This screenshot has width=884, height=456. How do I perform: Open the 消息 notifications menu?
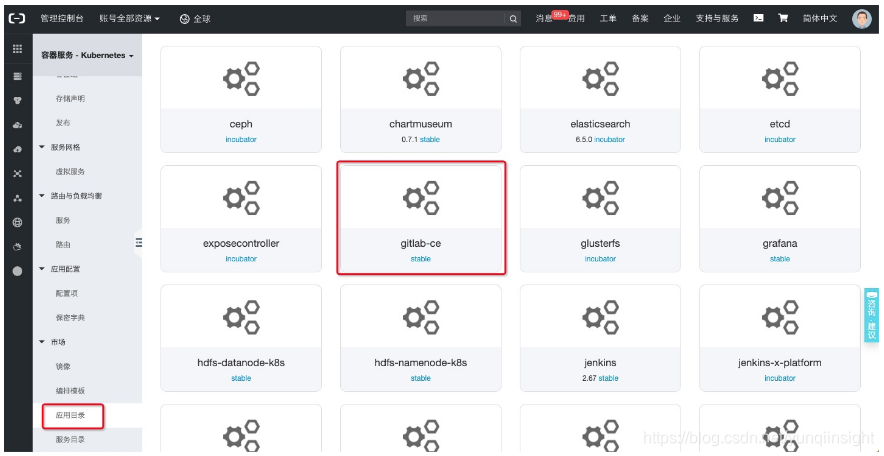tap(544, 19)
